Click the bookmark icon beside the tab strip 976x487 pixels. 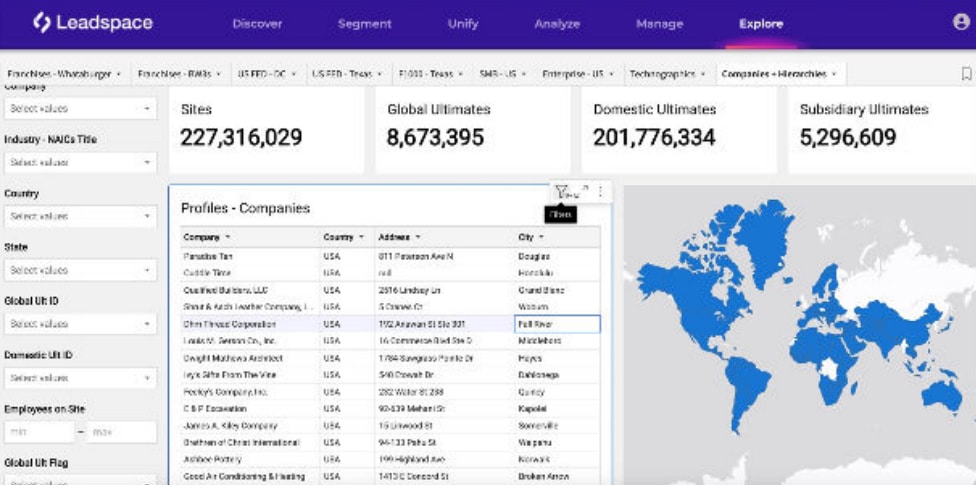click(966, 73)
